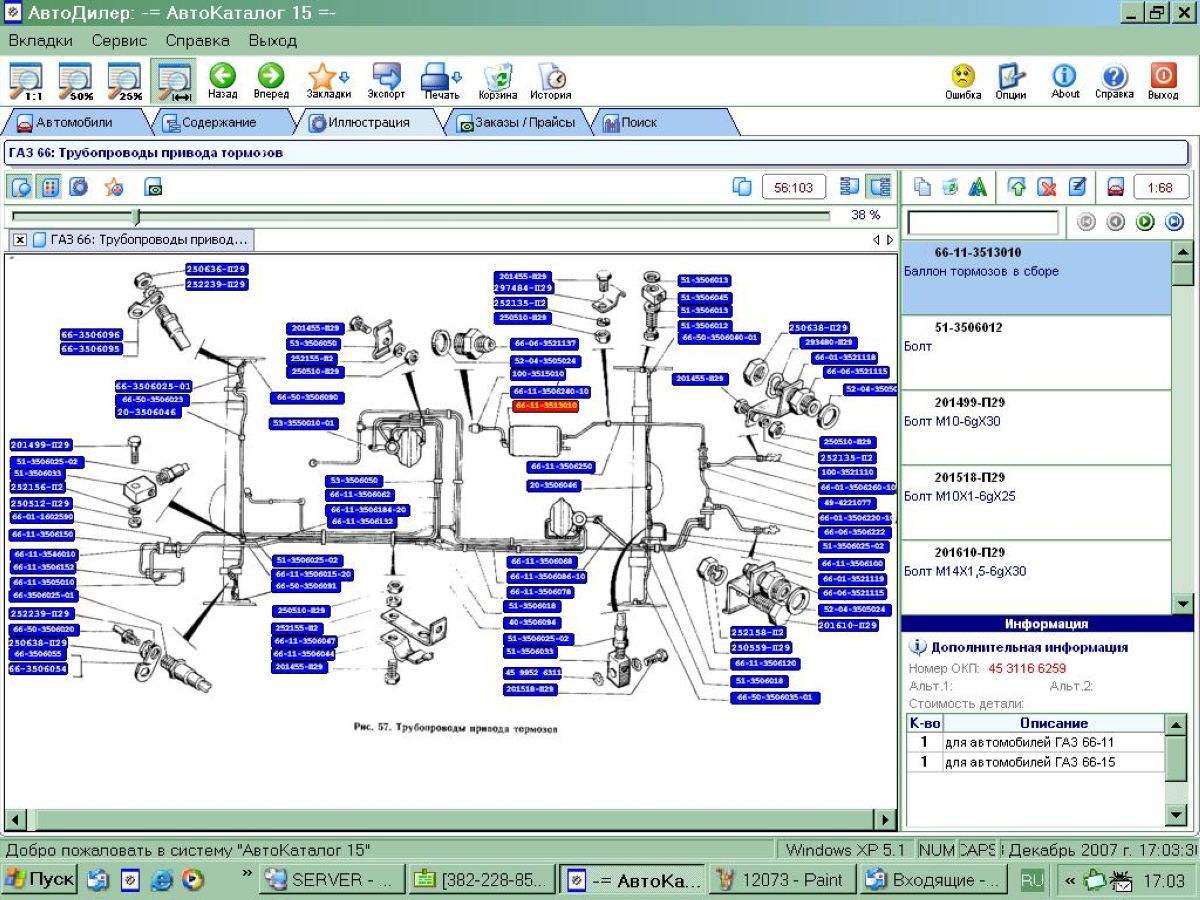Click the RU language indicator
The image size is (1200, 900).
click(1030, 880)
